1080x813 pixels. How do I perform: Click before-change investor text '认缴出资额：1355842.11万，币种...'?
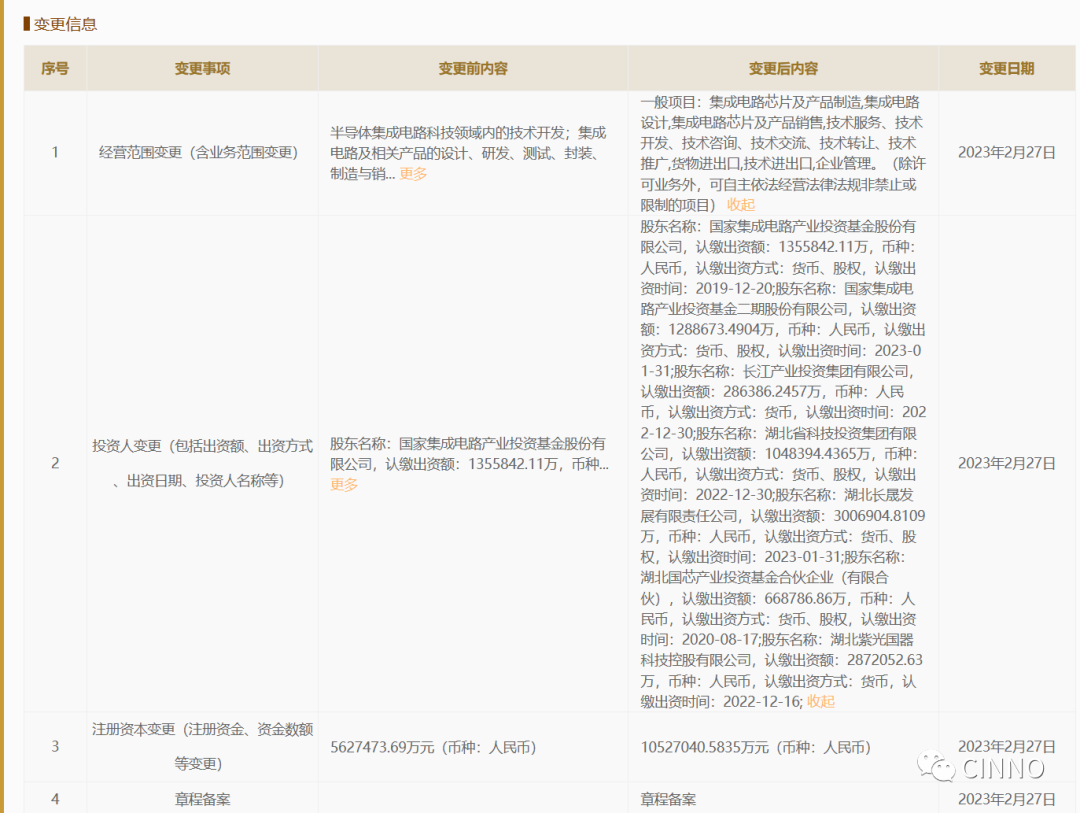point(497,464)
